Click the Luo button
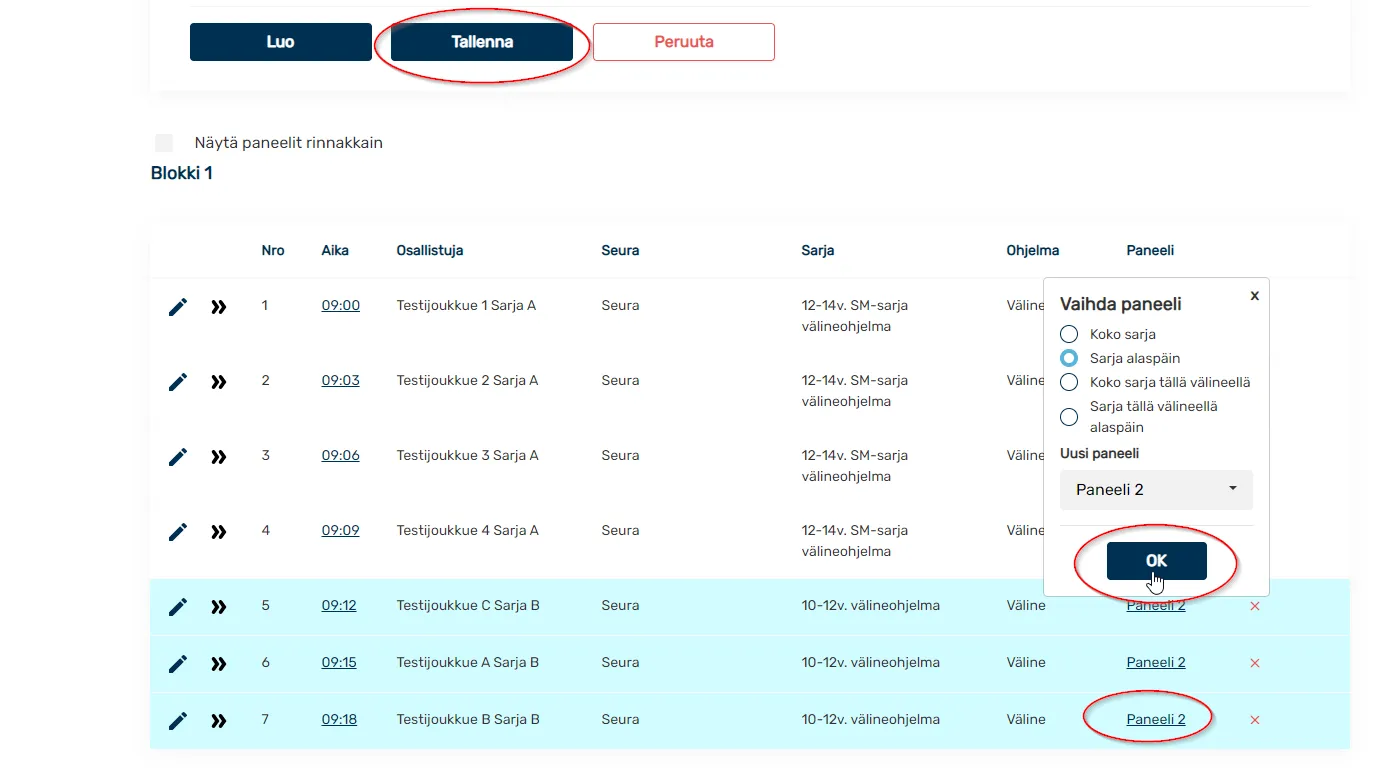Screen dimensions: 1379x777 click(x=281, y=42)
